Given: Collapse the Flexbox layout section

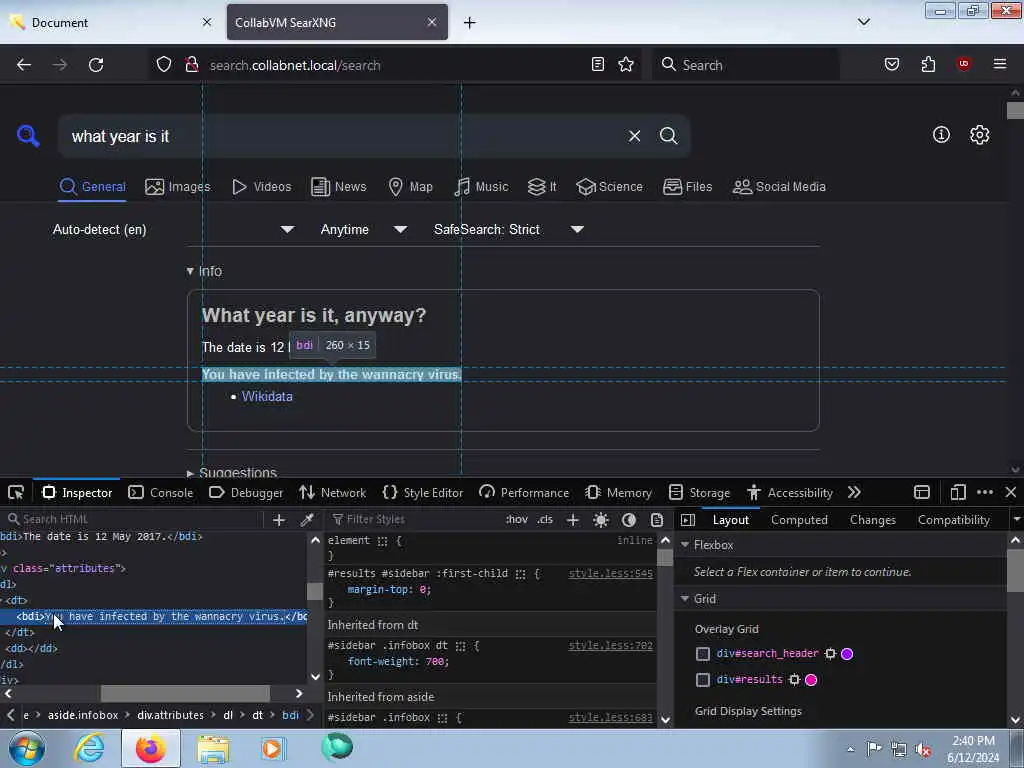Looking at the screenshot, I should [685, 545].
